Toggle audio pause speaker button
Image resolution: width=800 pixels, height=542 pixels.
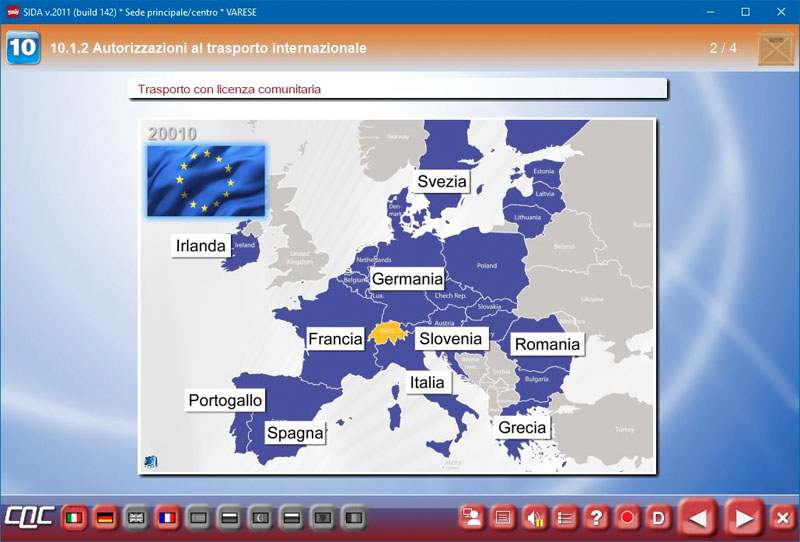coord(535,518)
